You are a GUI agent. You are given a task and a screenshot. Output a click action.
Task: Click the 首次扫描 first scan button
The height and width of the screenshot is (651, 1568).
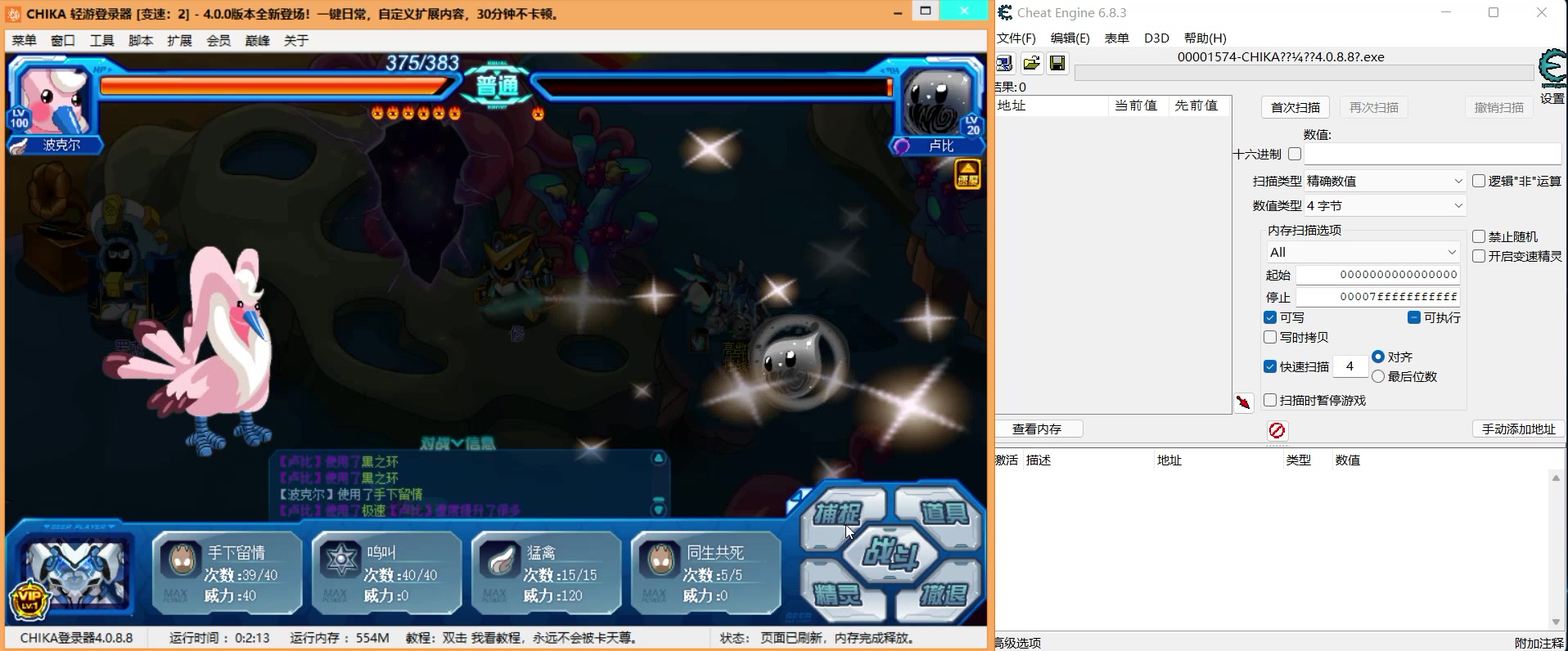1295,107
